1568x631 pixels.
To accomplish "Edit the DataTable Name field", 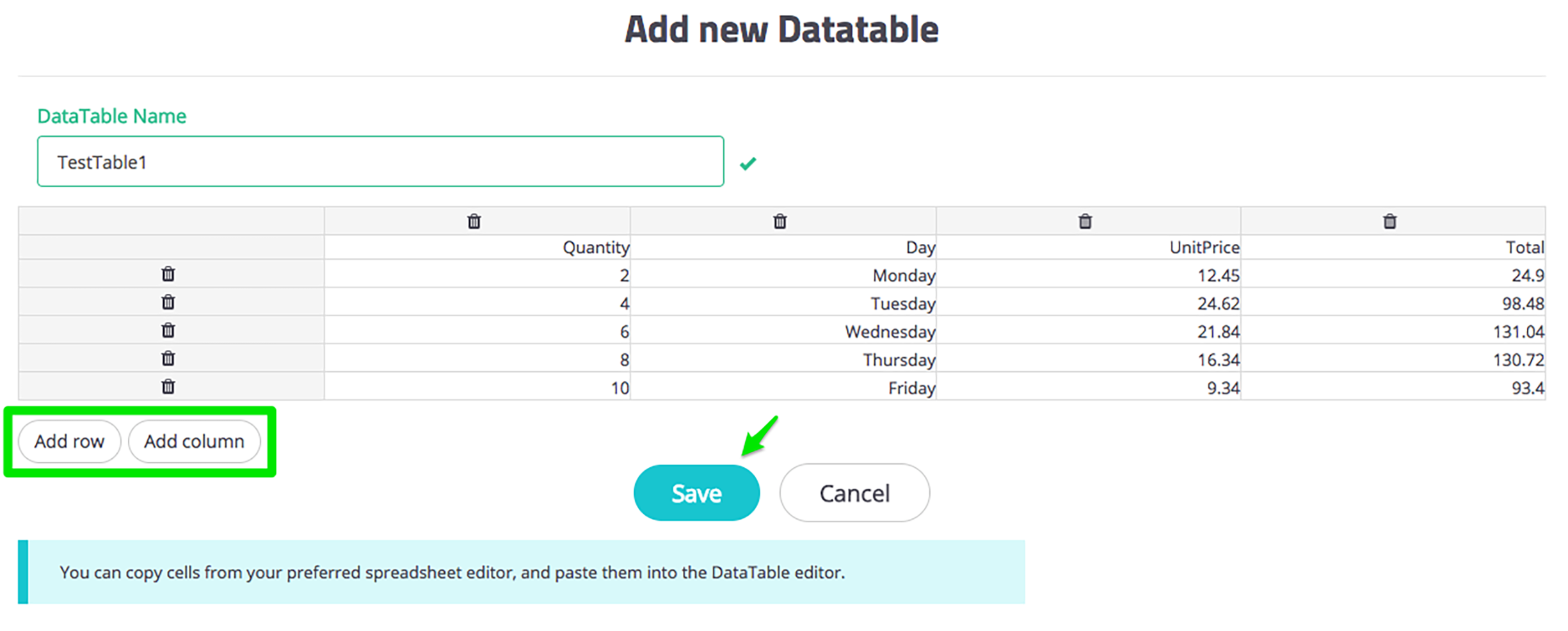I will [x=380, y=162].
